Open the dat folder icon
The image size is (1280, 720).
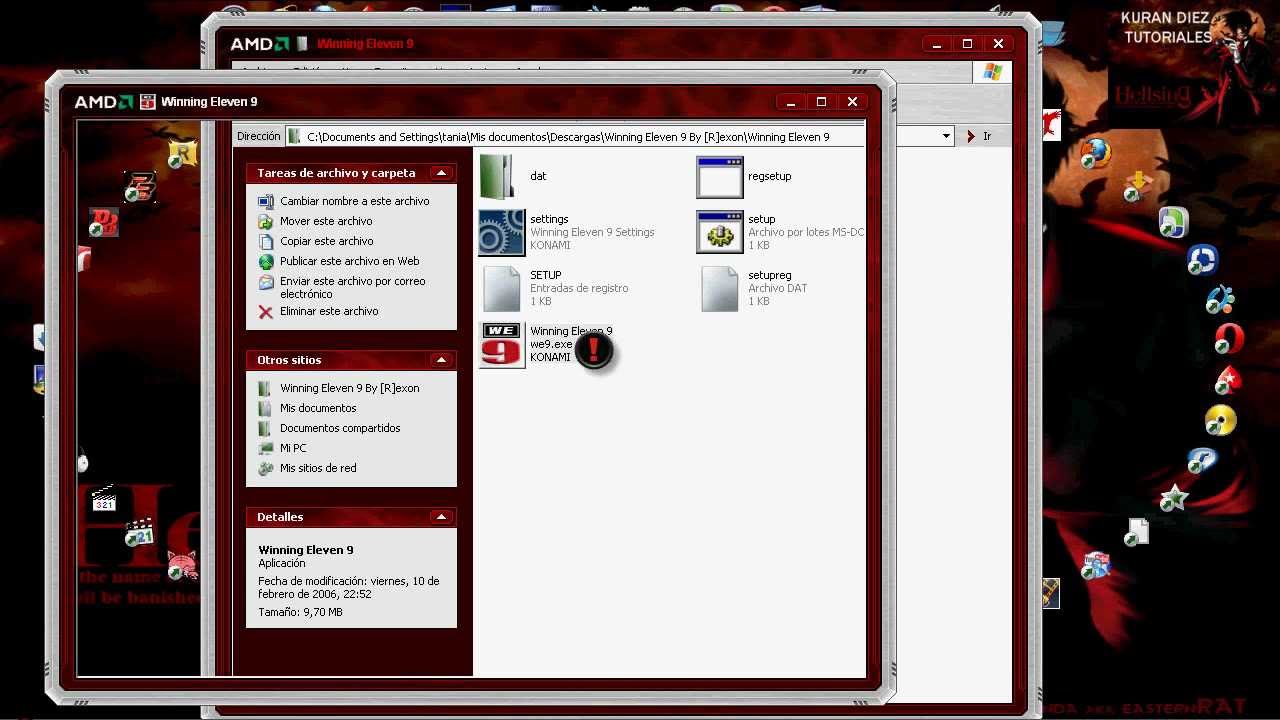[500, 177]
